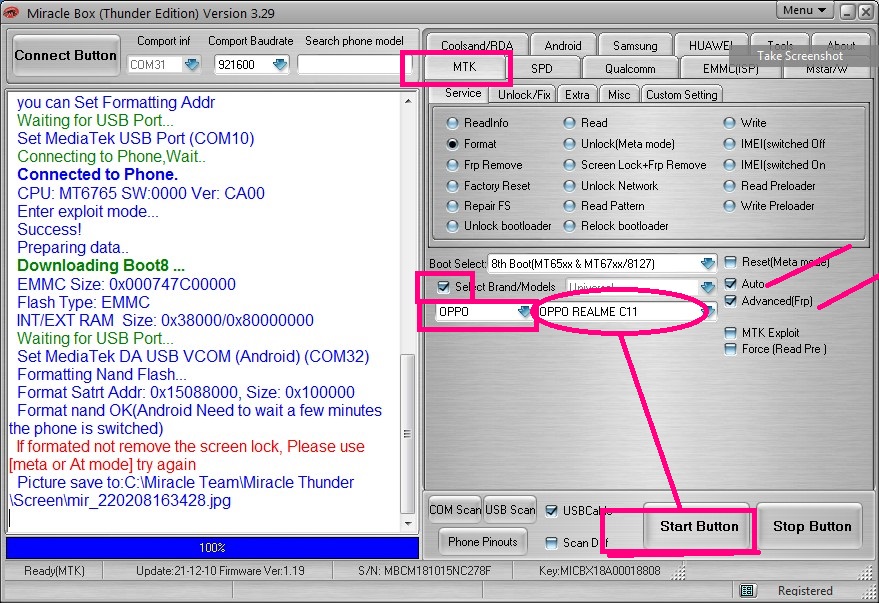
Task: Open the Menu dropdown in title bar
Action: [x=804, y=10]
